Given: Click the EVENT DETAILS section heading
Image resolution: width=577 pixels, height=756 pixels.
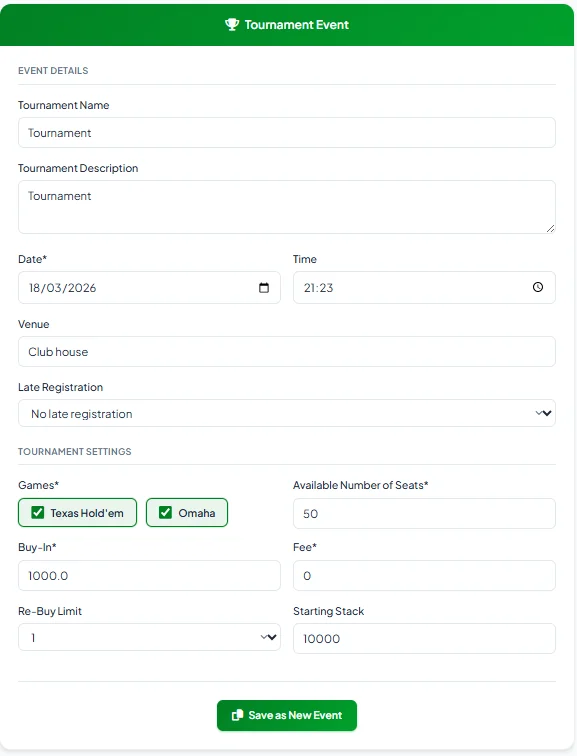Looking at the screenshot, I should [x=53, y=71].
